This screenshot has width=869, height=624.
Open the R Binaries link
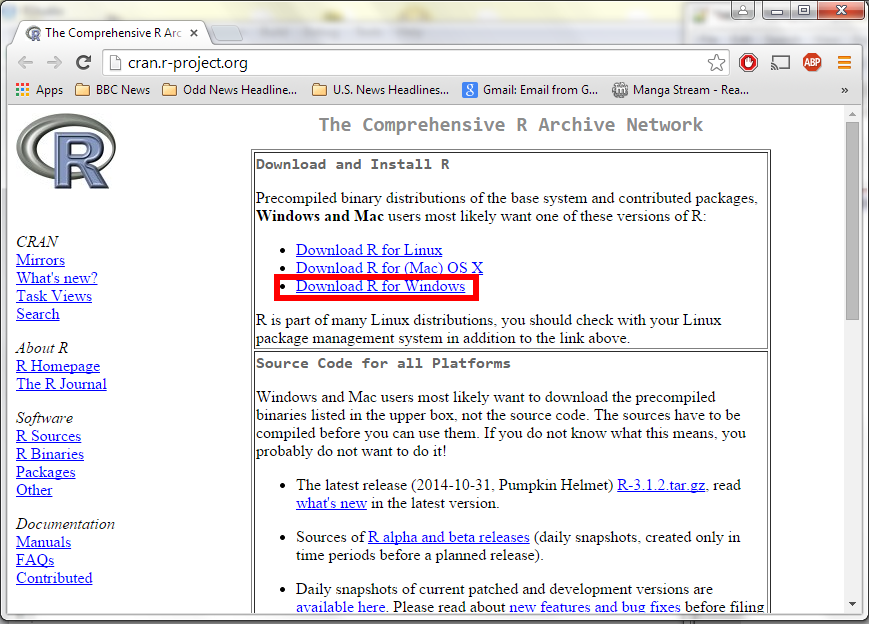click(x=50, y=454)
